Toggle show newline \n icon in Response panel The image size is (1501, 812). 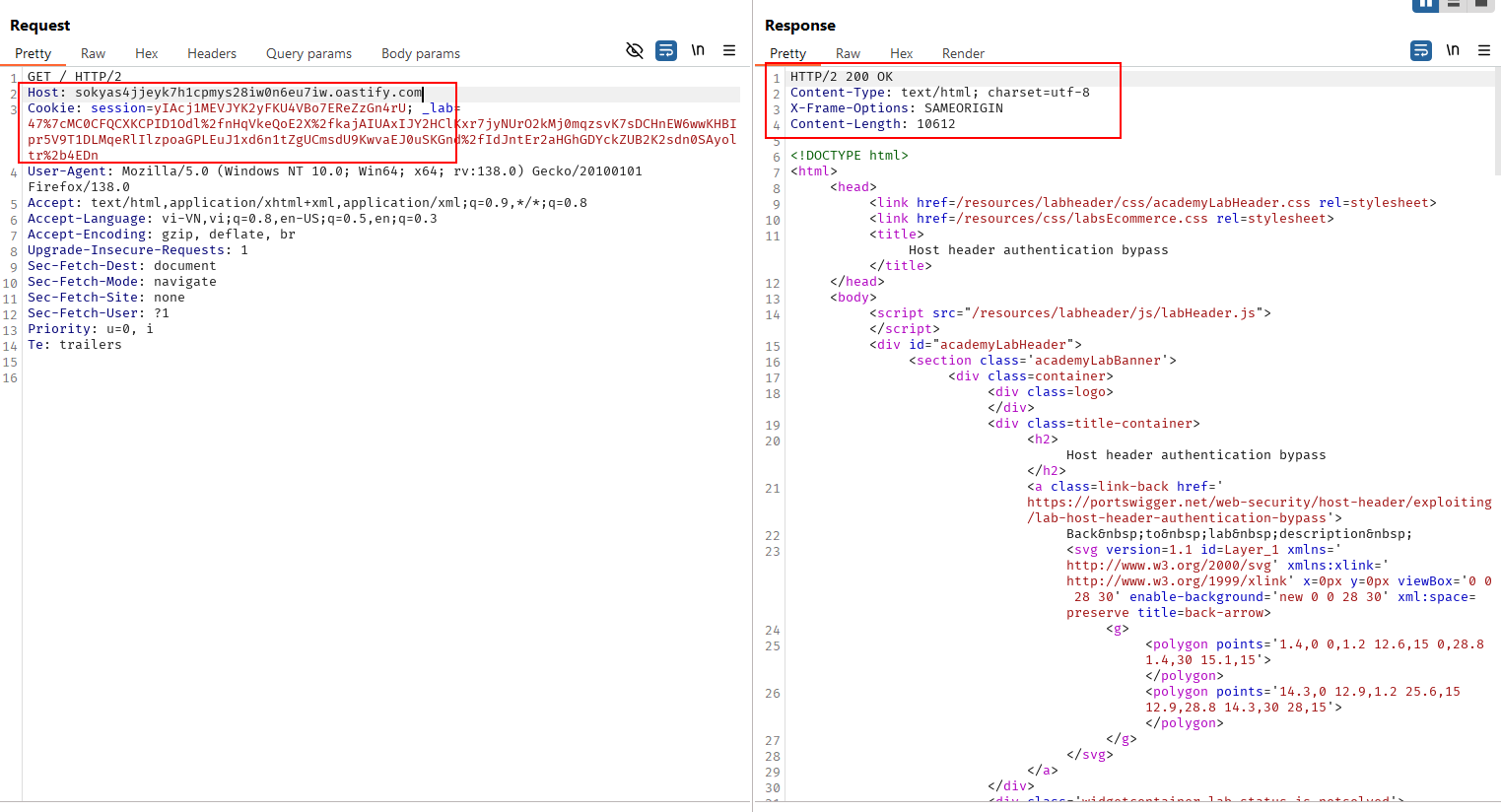(1453, 50)
